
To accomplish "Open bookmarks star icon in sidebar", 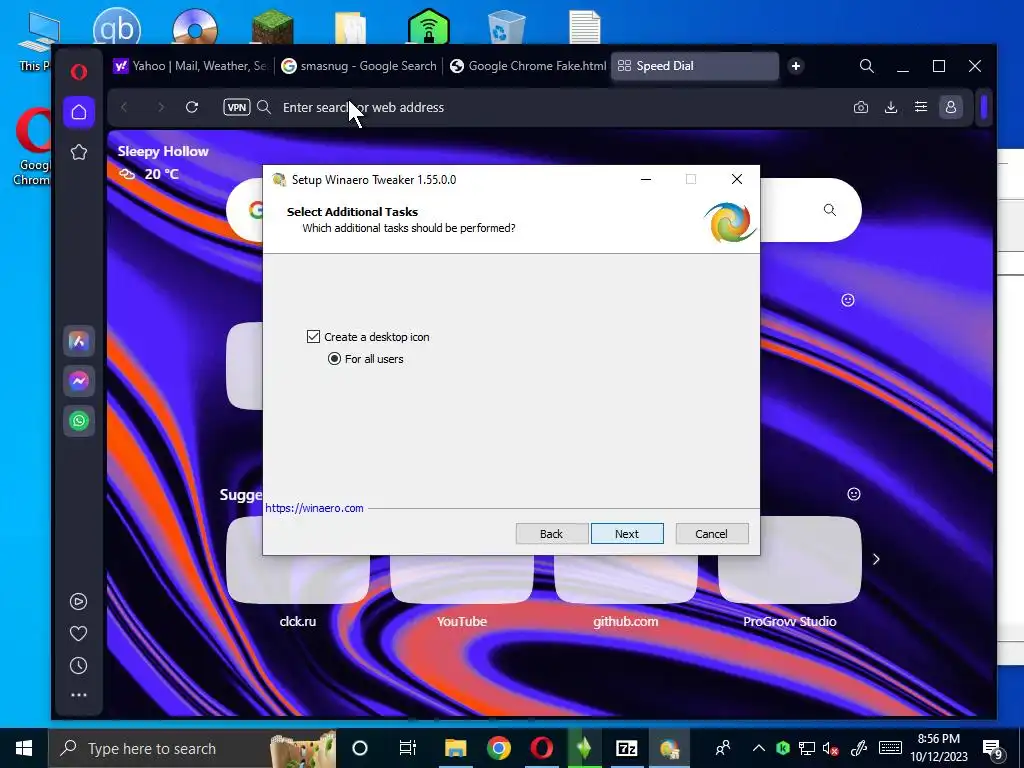I will pyautogui.click(x=79, y=152).
